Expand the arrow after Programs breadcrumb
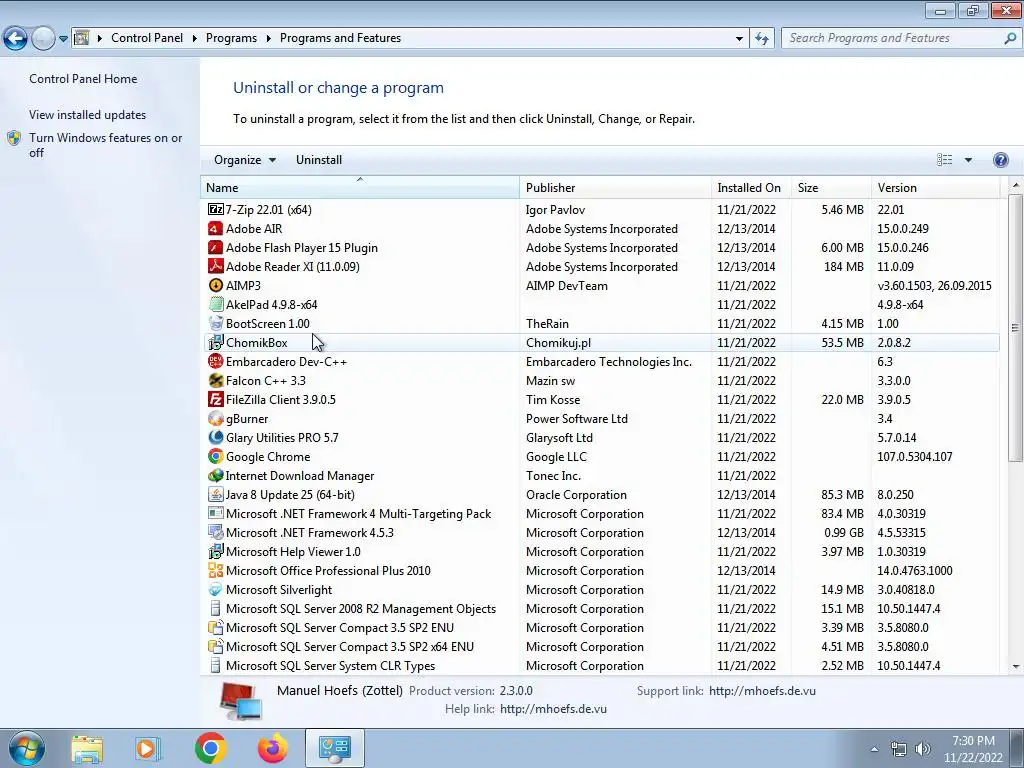 click(268, 38)
